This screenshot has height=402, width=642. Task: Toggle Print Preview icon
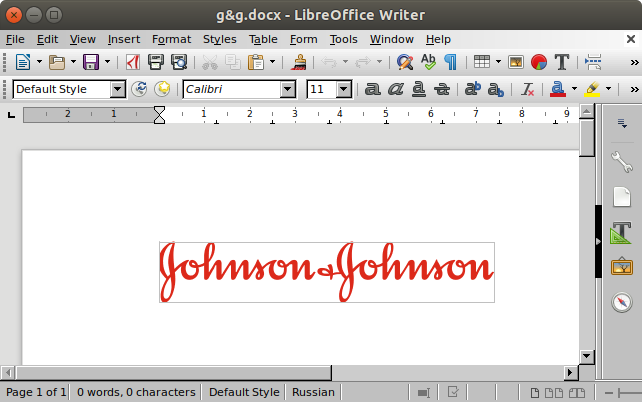[x=179, y=62]
